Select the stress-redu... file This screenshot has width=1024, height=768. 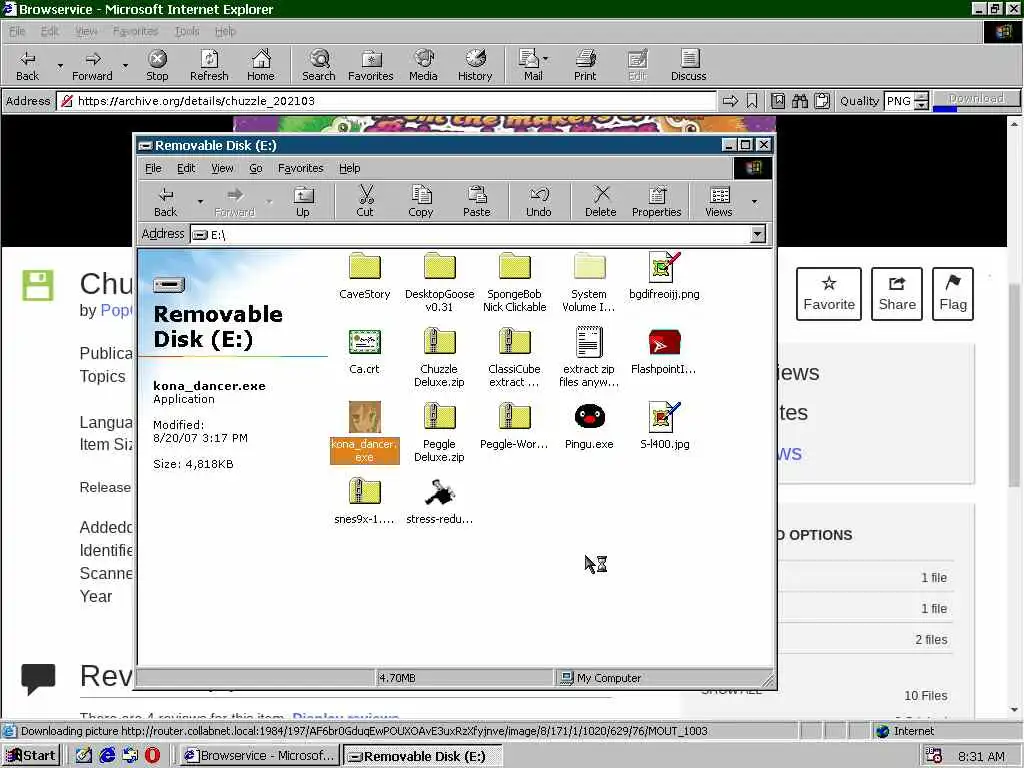click(x=440, y=502)
